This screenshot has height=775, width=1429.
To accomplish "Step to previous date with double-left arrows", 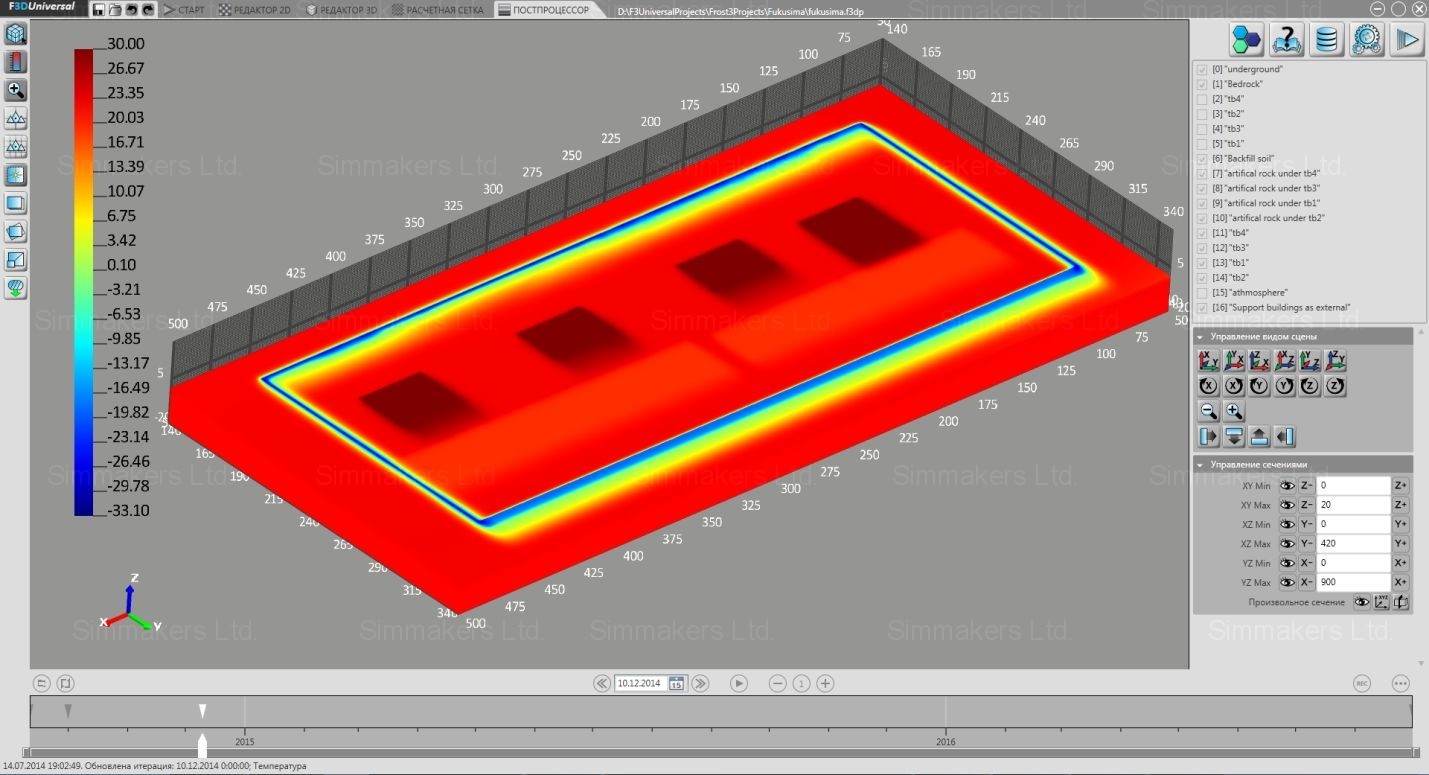I will pyautogui.click(x=602, y=683).
